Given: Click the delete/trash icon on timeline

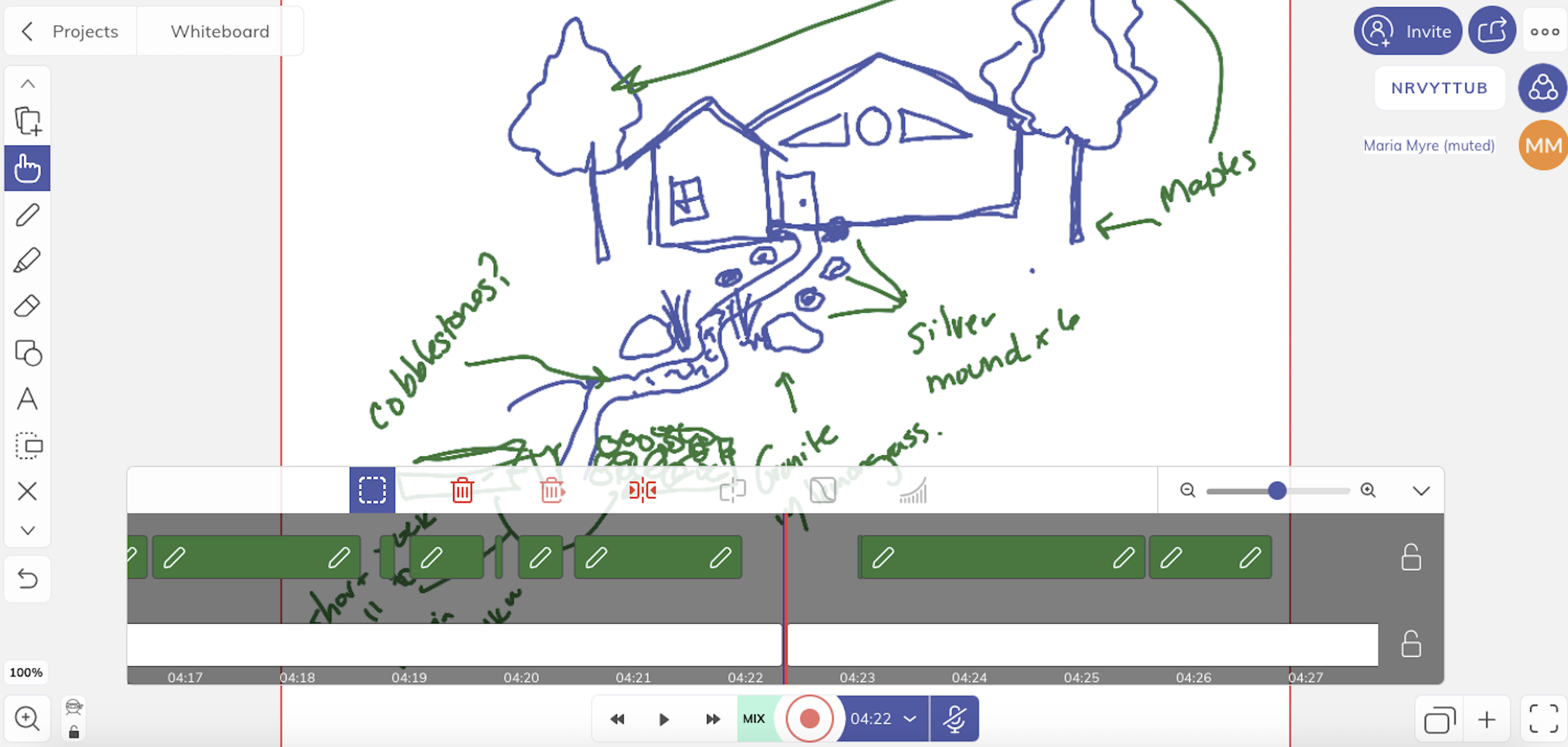Looking at the screenshot, I should [461, 490].
